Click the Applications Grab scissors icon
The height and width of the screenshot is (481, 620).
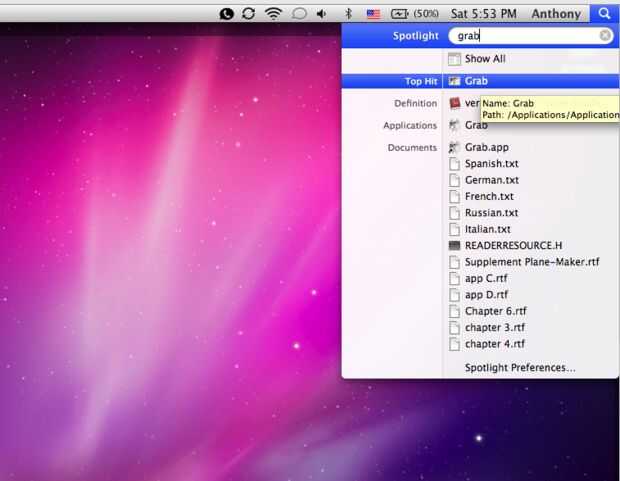click(454, 125)
